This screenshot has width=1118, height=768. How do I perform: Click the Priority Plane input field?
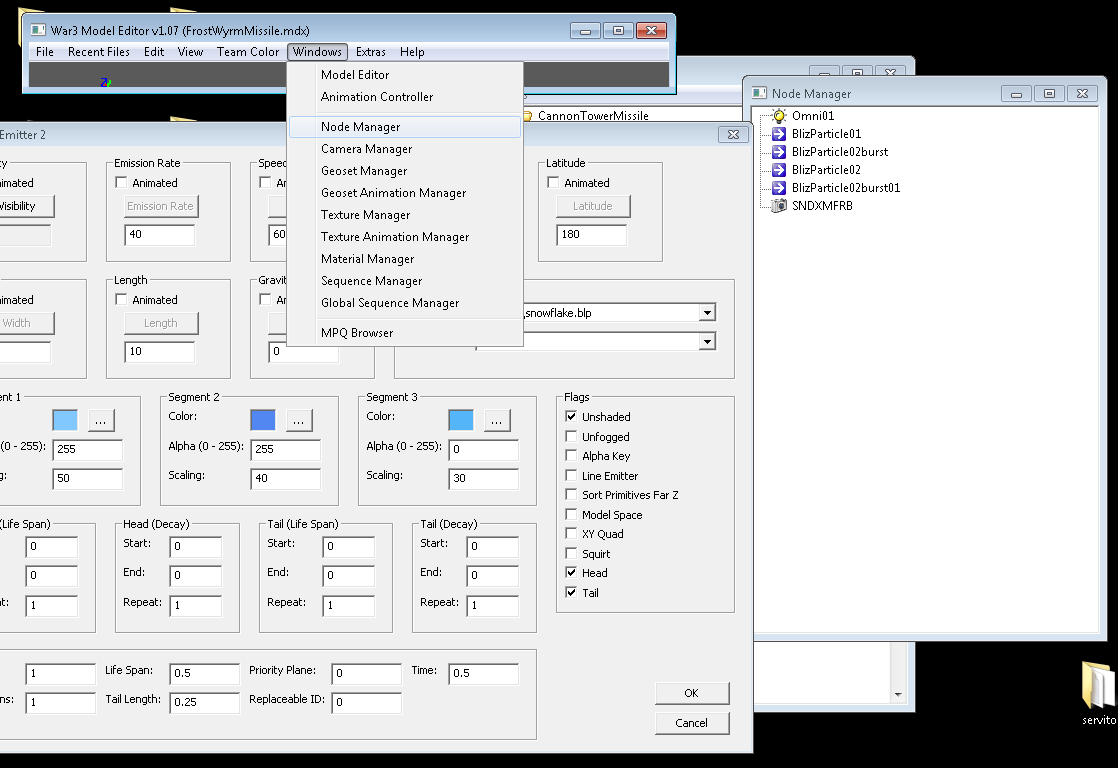366,673
